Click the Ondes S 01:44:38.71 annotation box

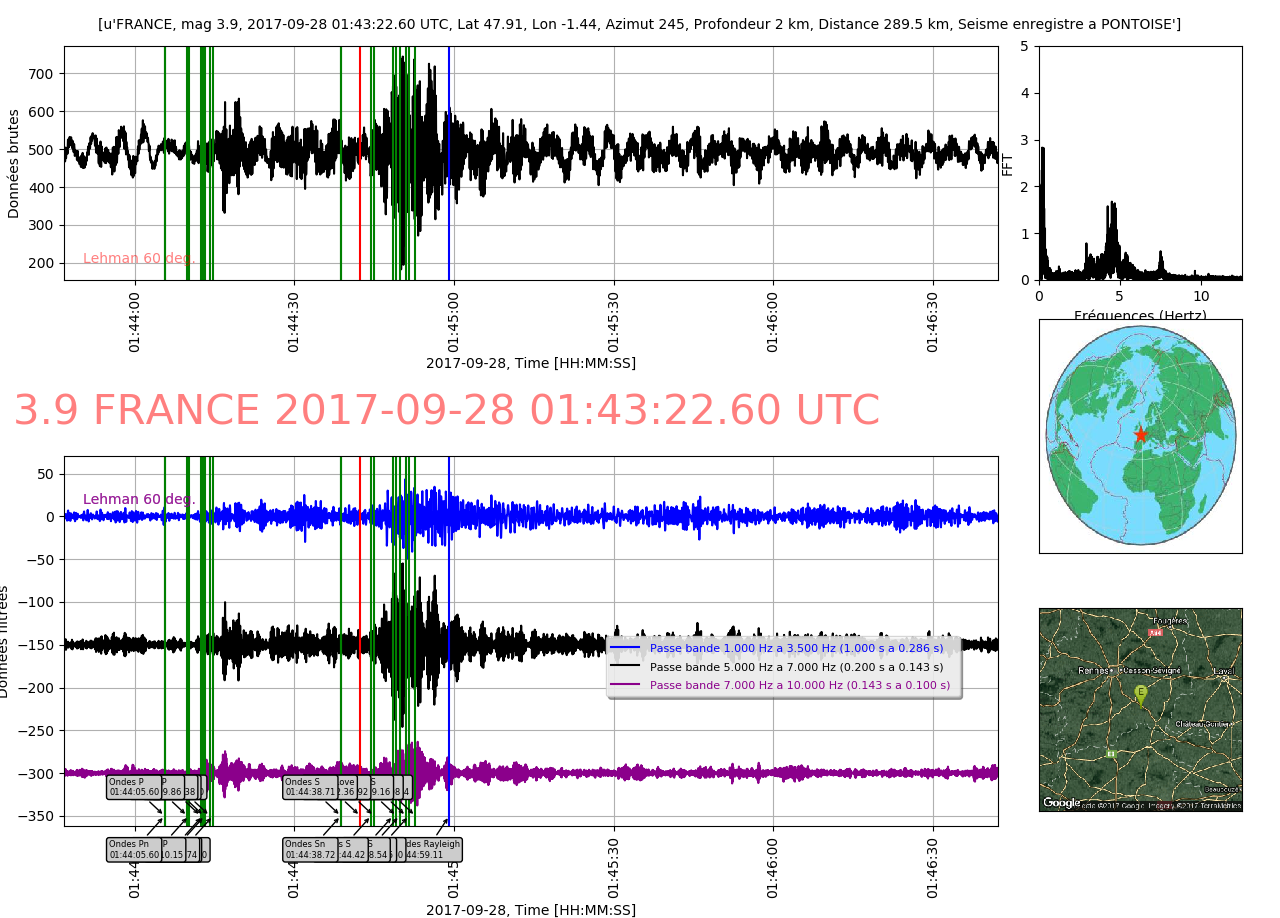click(x=310, y=787)
